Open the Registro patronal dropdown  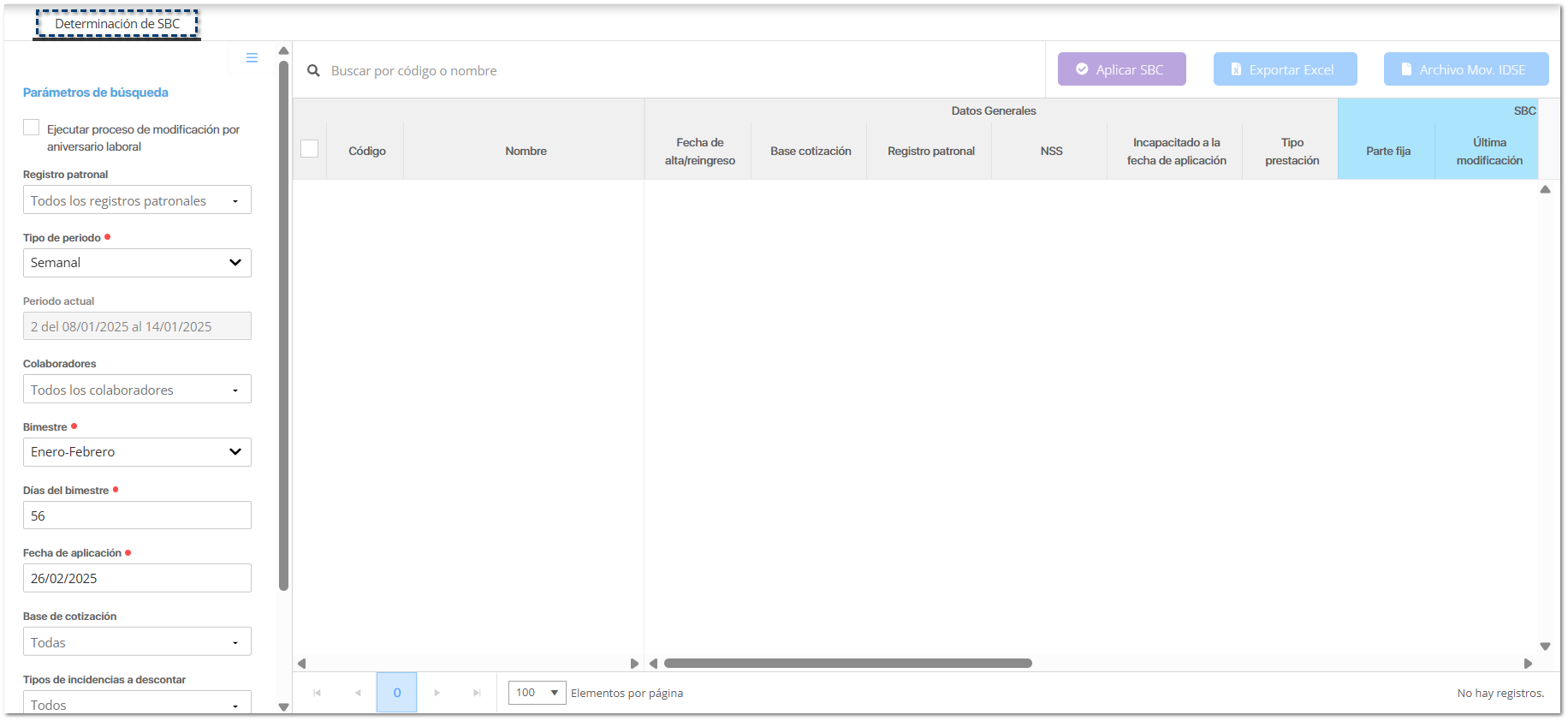coord(137,200)
